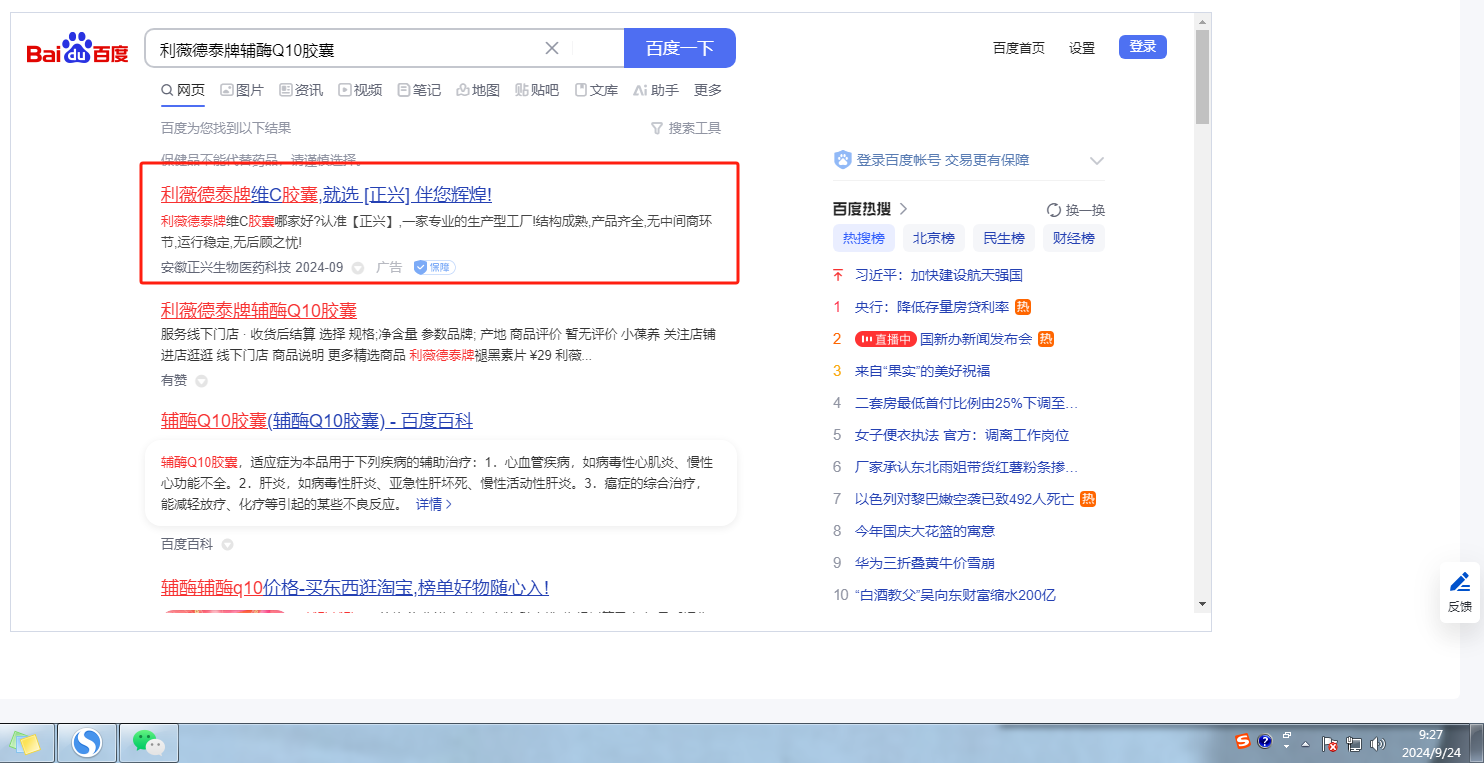Click the Sogou input method tray icon

[1242, 741]
